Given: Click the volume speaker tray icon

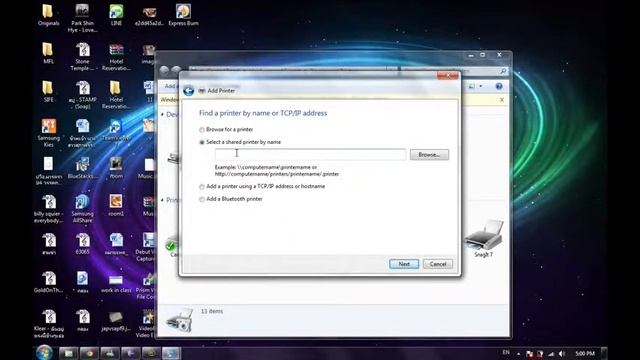Looking at the screenshot, I should click(x=562, y=353).
